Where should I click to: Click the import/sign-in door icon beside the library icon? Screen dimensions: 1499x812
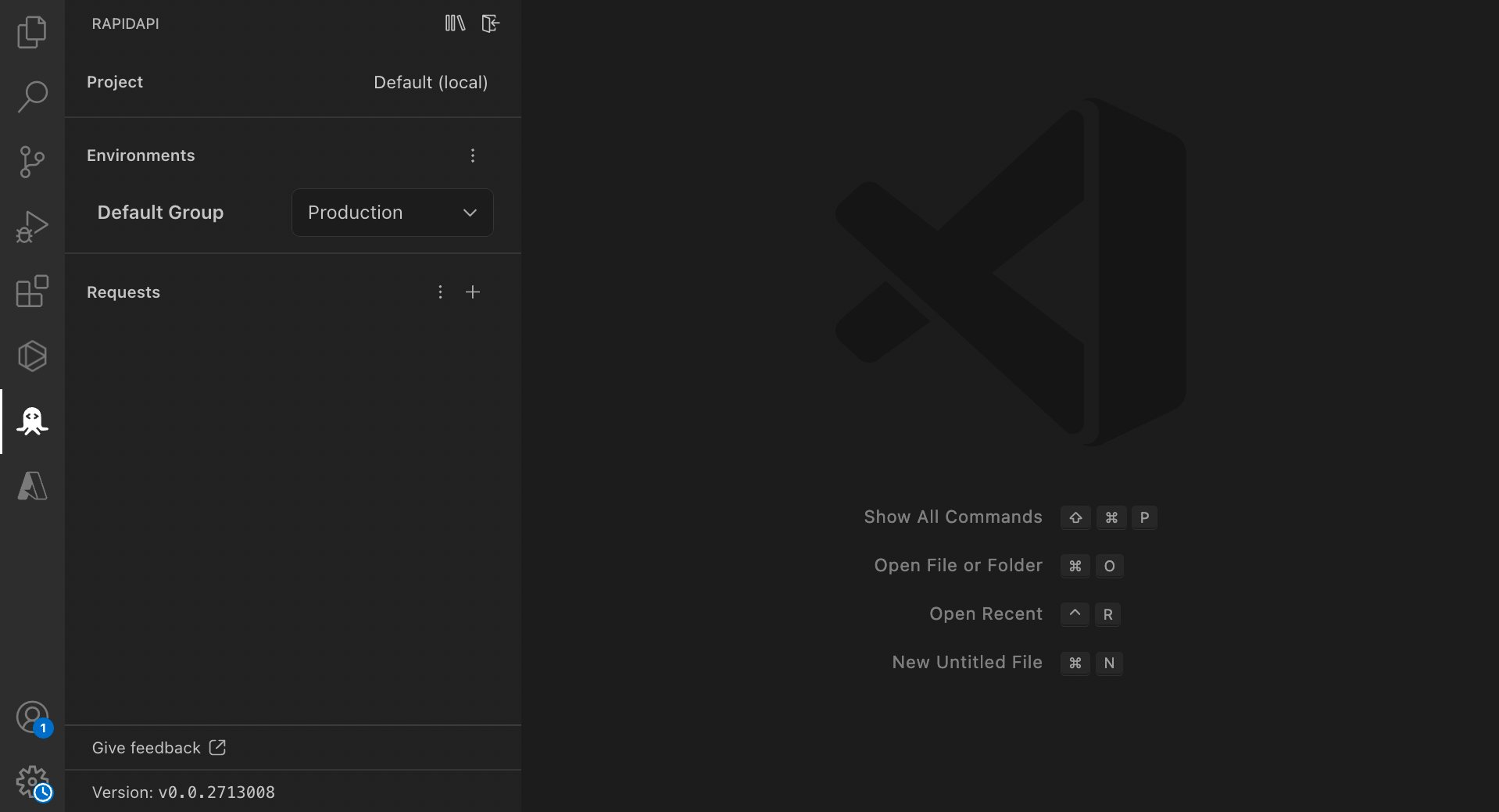pos(490,23)
